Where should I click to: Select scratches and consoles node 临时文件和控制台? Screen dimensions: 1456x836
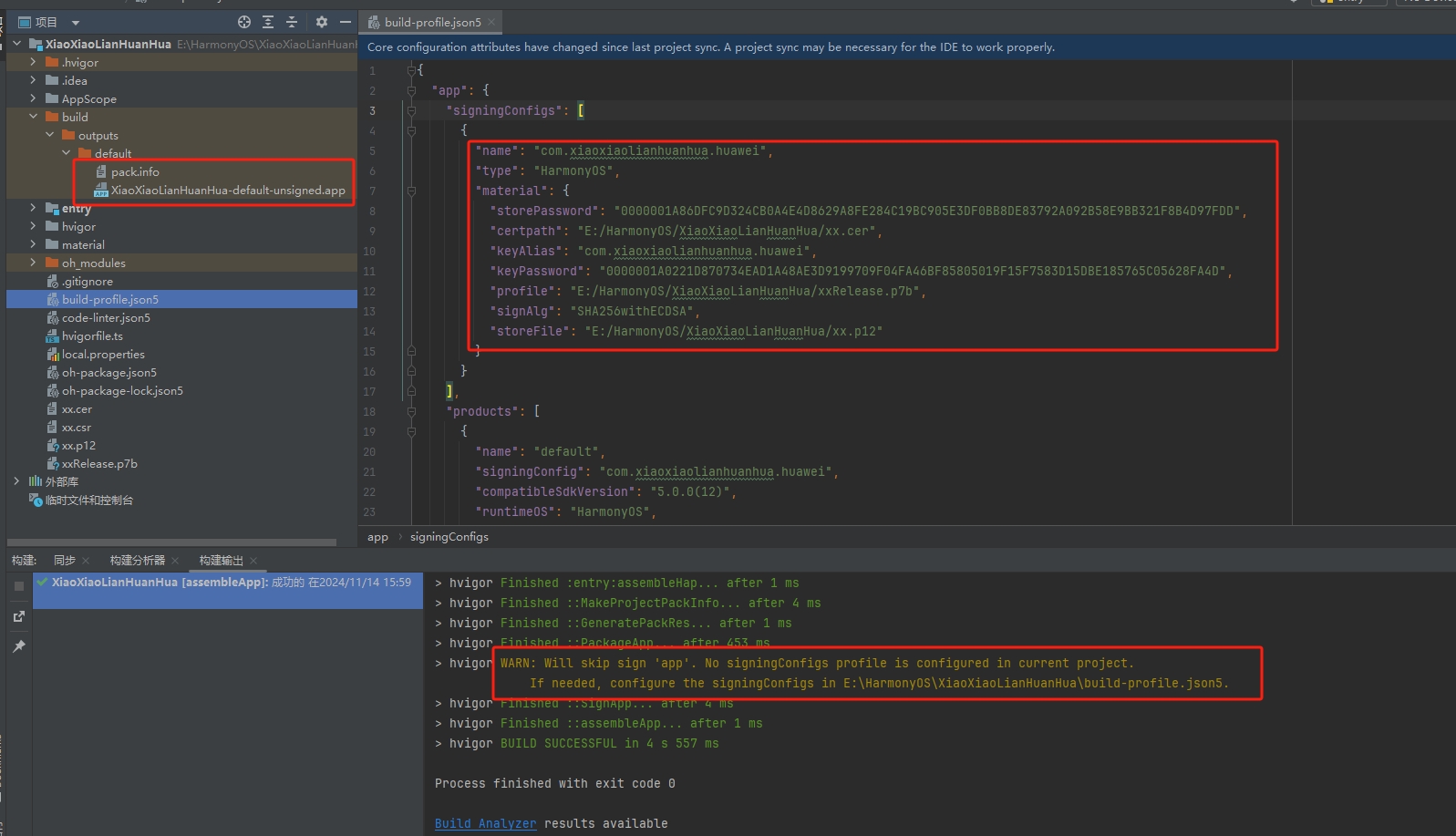tap(88, 500)
